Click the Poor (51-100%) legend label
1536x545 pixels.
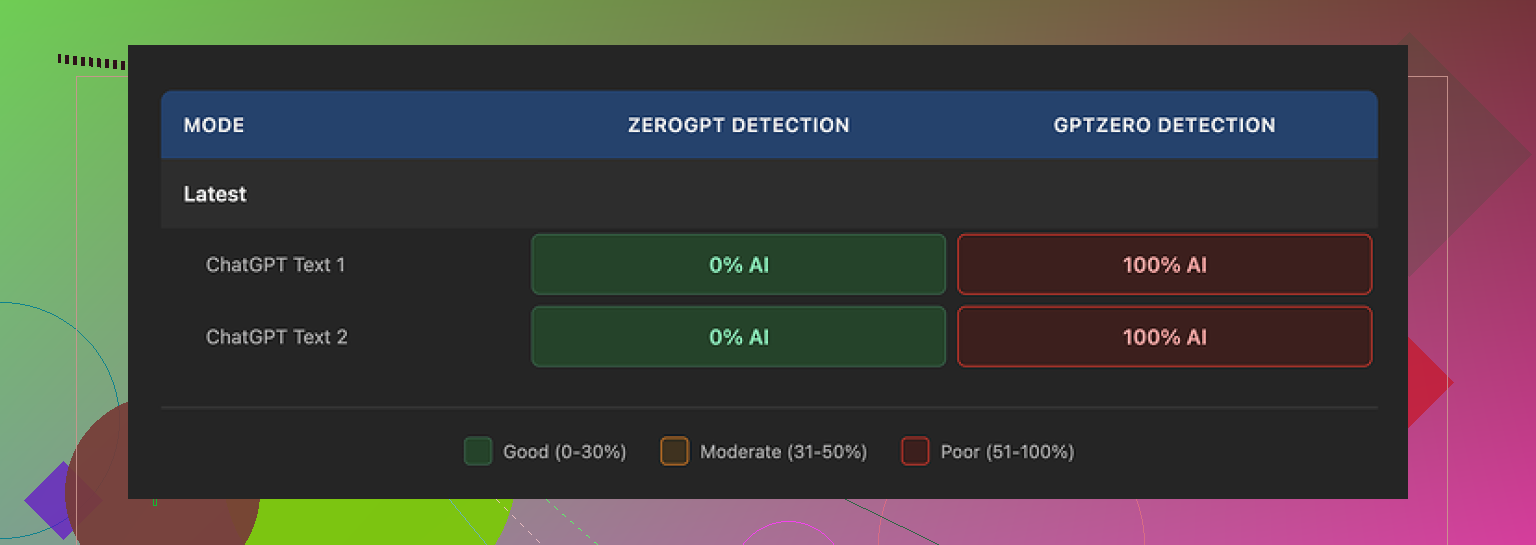(1007, 452)
